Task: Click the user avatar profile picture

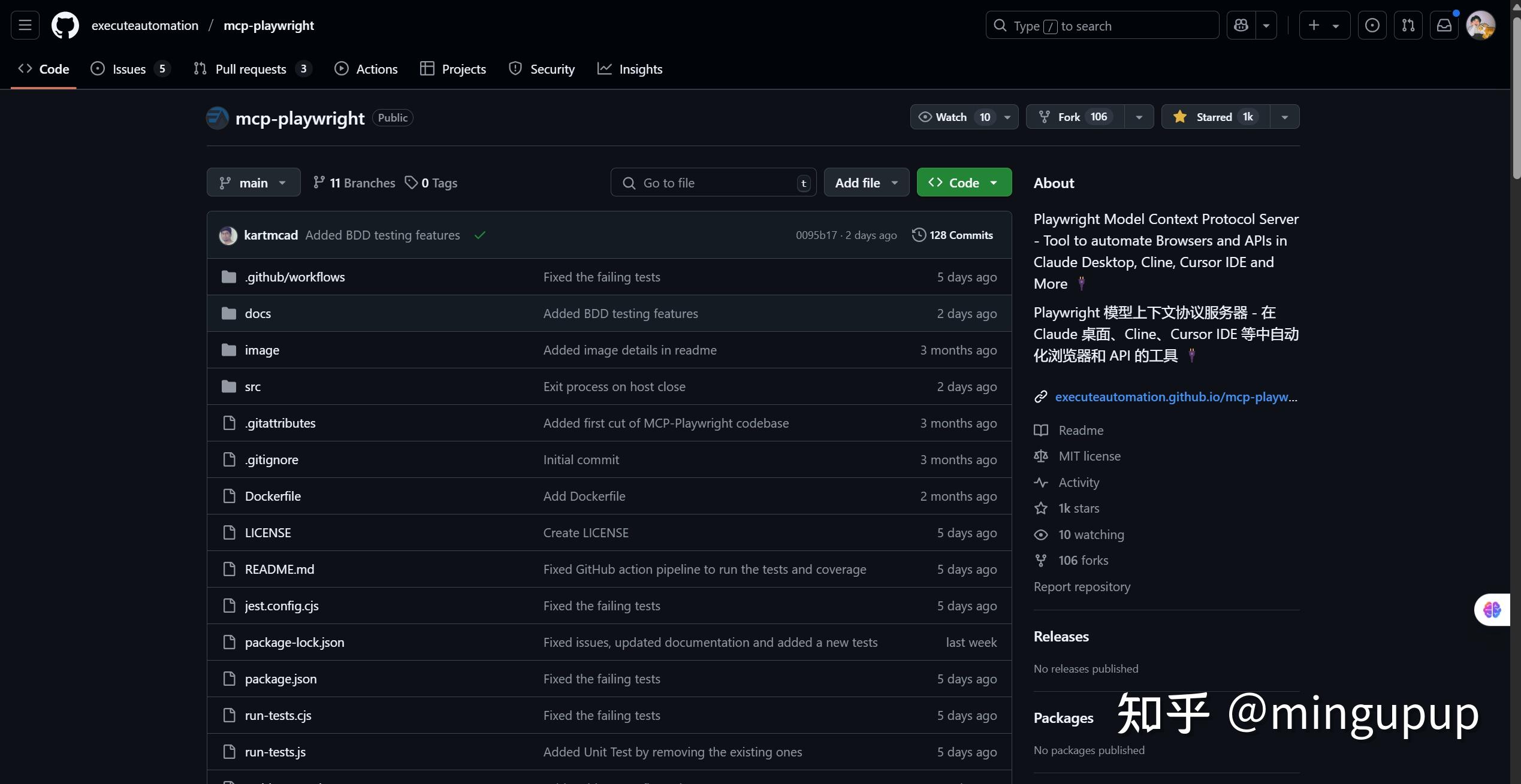Action: [1480, 25]
